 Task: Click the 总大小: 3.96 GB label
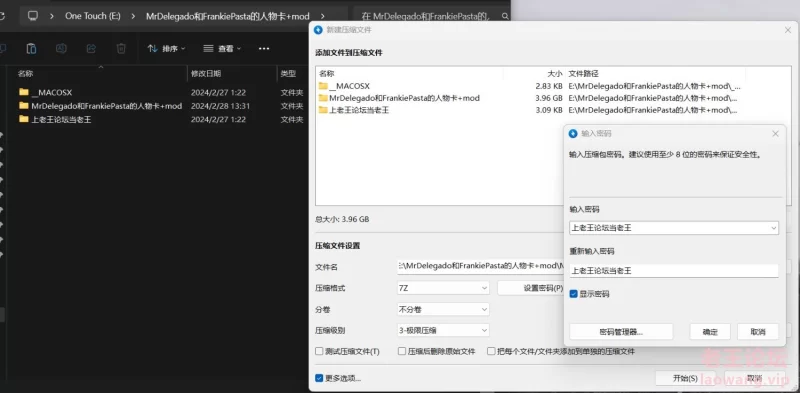342,219
